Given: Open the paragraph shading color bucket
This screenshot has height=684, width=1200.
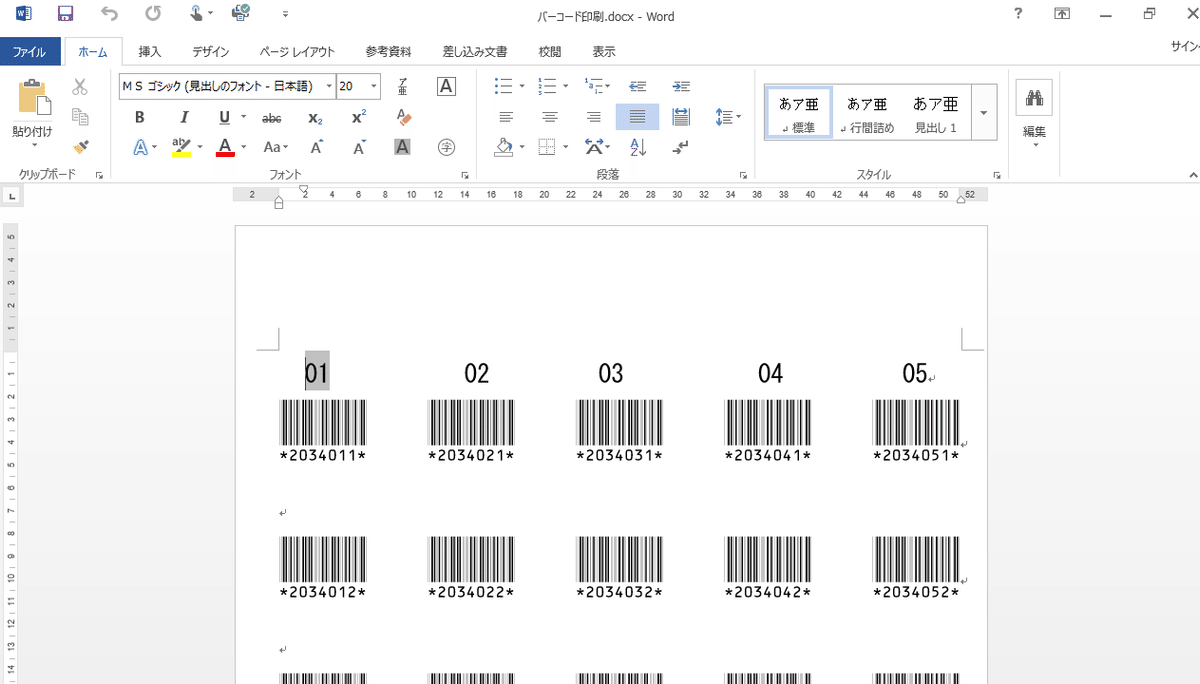Looking at the screenshot, I should coord(503,147).
